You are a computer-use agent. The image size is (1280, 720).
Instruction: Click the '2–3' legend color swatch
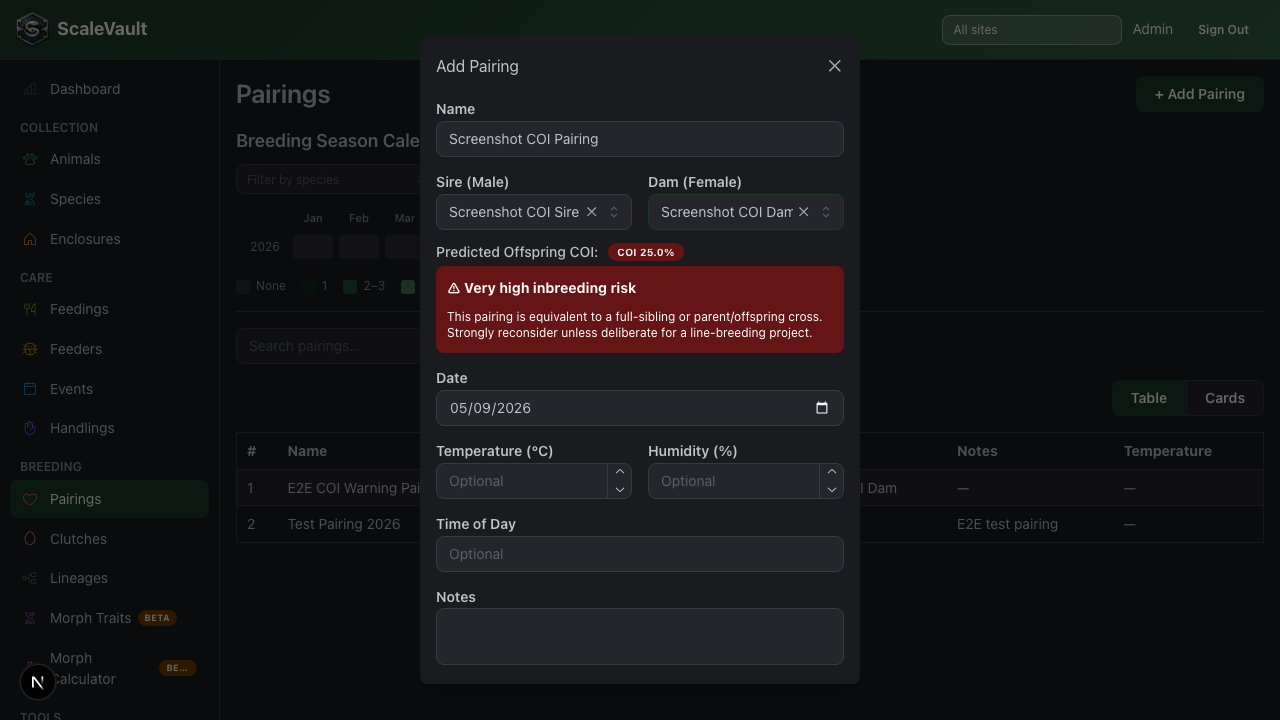click(x=350, y=287)
